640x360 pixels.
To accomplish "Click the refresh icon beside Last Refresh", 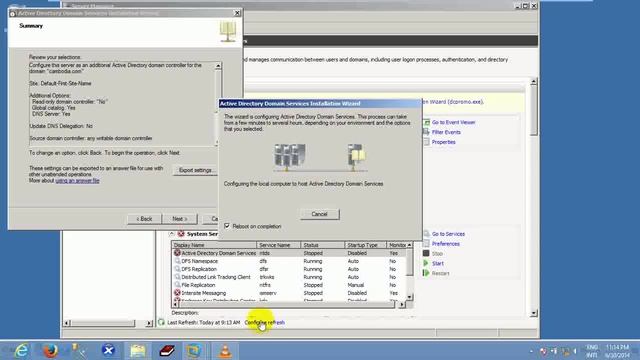I will pos(161,322).
